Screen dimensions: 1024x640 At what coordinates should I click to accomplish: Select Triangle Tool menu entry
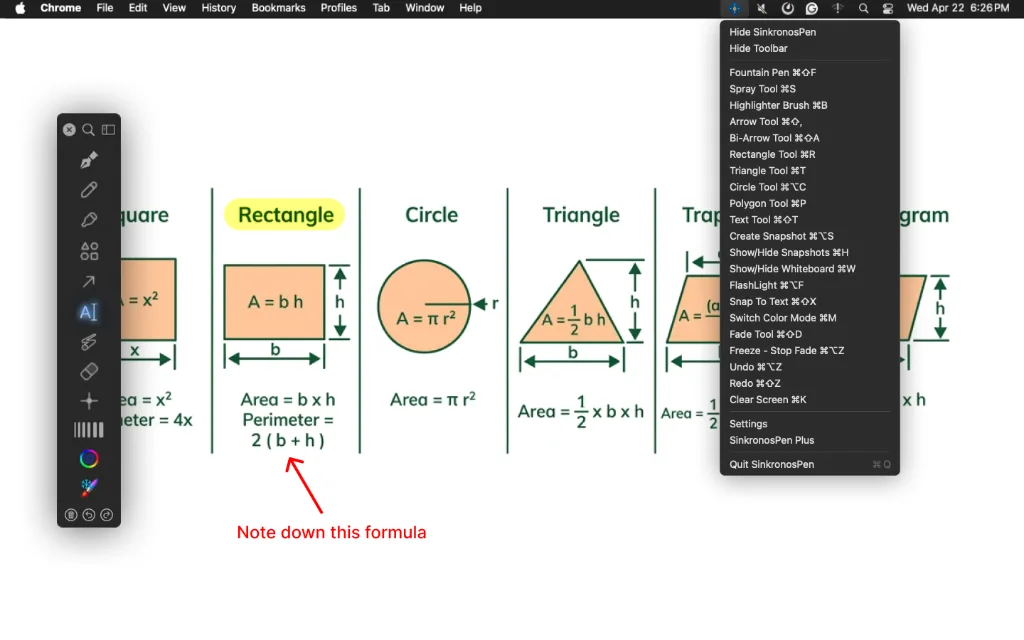click(x=810, y=170)
